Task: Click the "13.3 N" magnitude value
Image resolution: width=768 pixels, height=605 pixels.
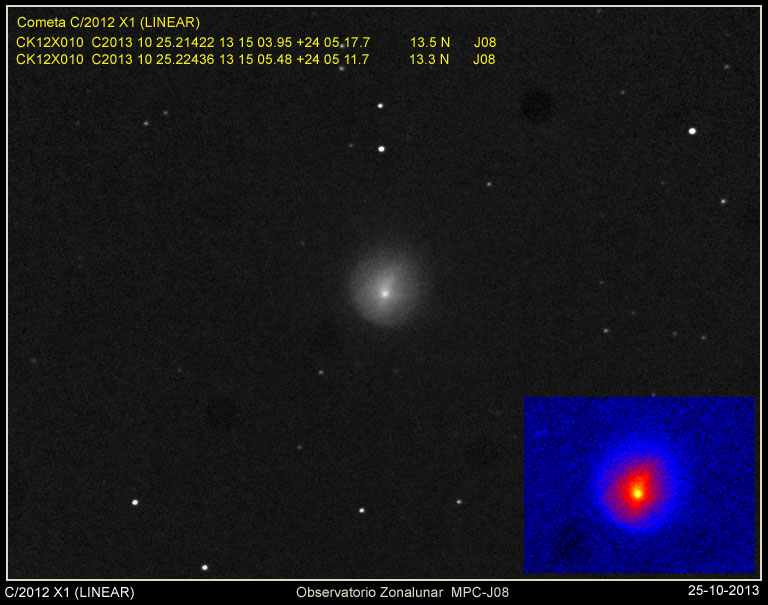Action: coord(429,60)
